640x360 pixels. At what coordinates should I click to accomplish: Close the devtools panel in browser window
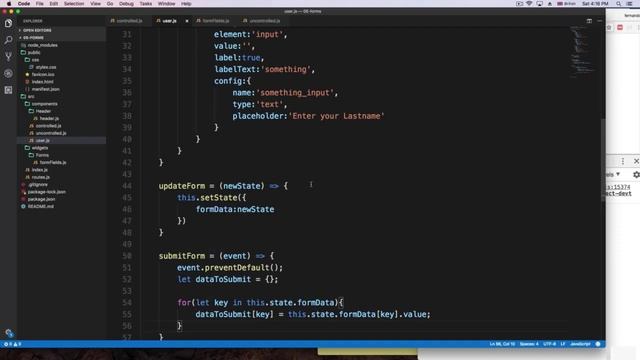[x=636, y=161]
